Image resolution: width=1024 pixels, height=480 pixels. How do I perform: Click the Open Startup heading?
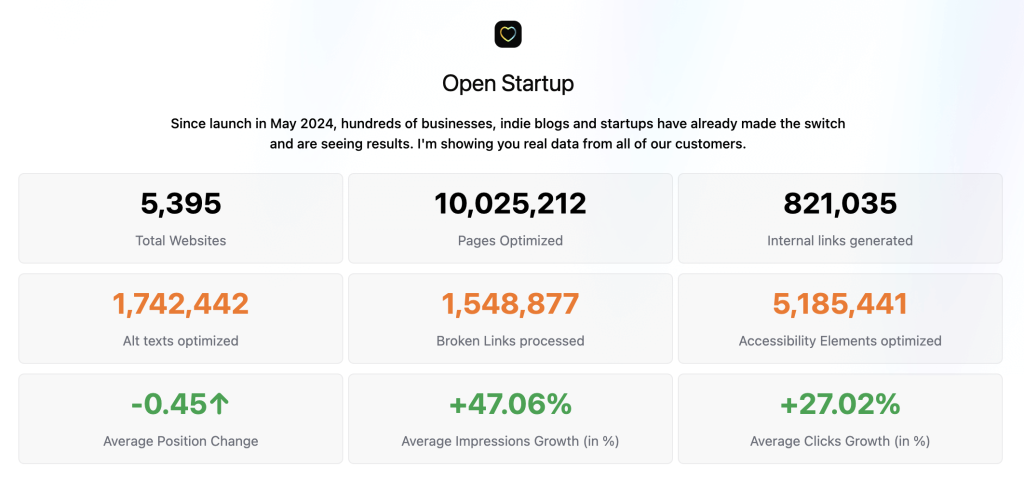pos(508,84)
